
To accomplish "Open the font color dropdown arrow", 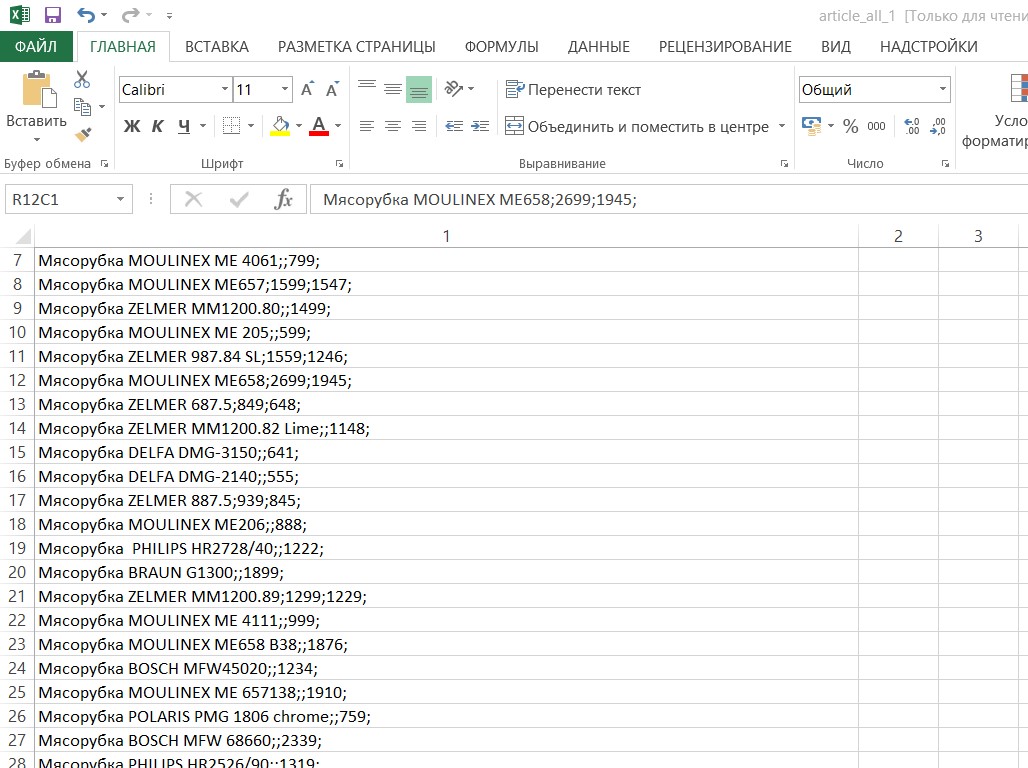I will (x=338, y=126).
